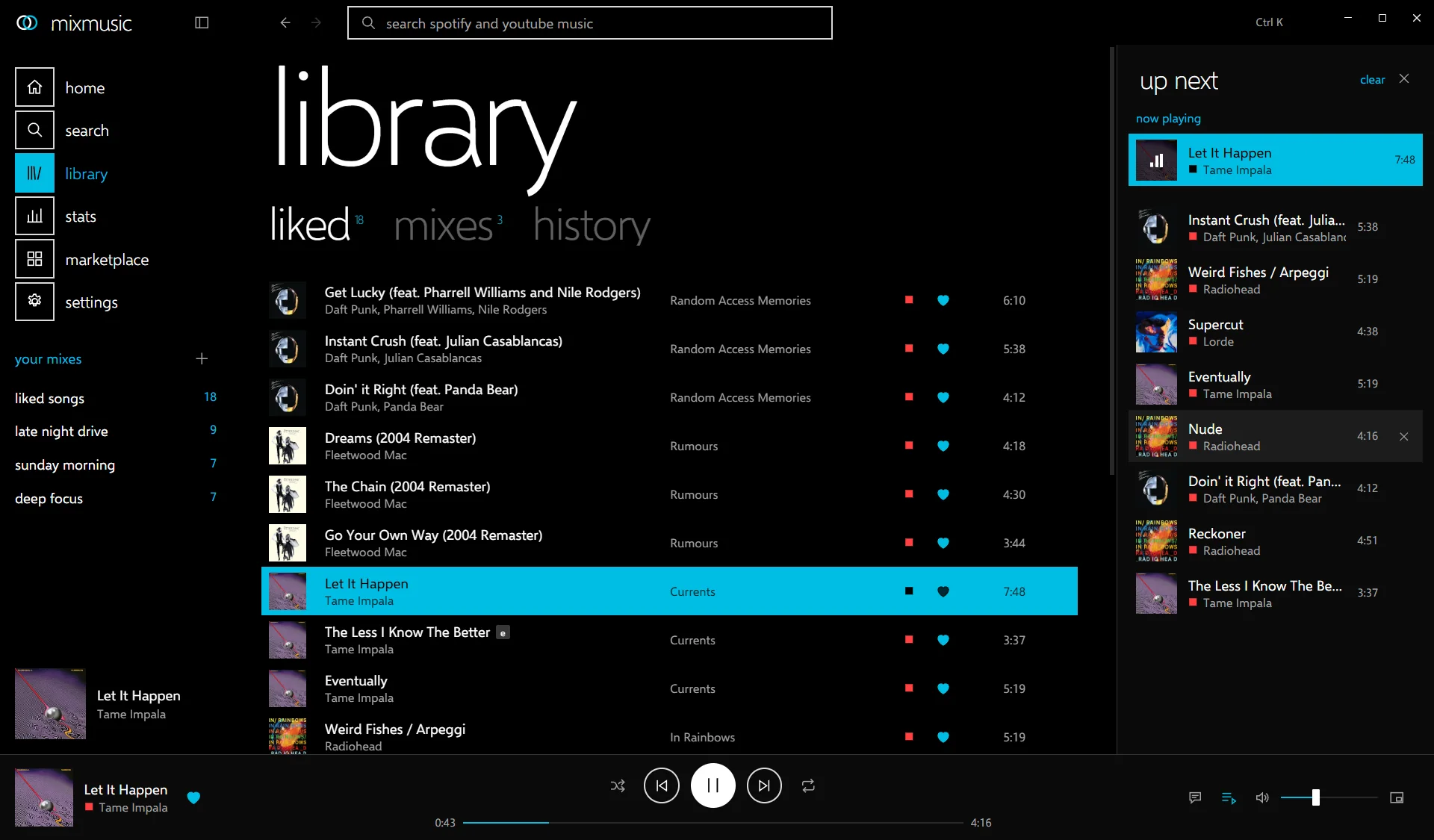Toggle the up next queue icon
Screen dimensions: 1434x840
pos(1229,798)
